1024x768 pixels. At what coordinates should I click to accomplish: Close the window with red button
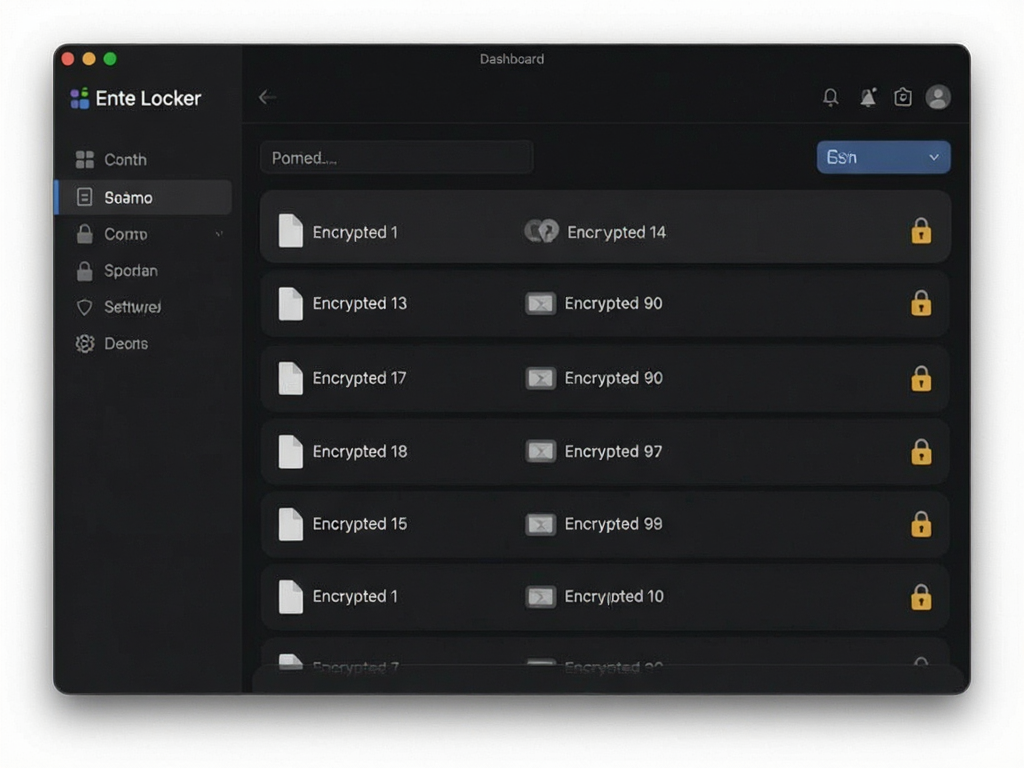[x=68, y=59]
